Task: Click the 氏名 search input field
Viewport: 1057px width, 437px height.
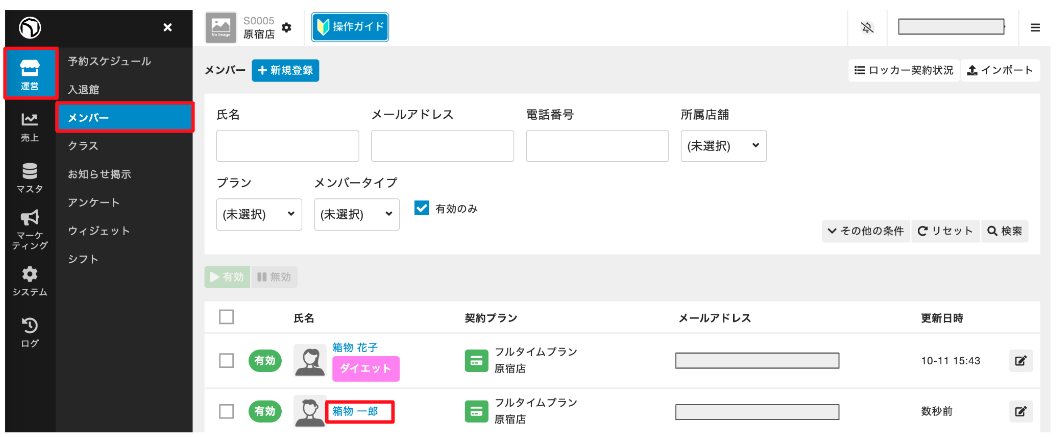Action: point(287,146)
